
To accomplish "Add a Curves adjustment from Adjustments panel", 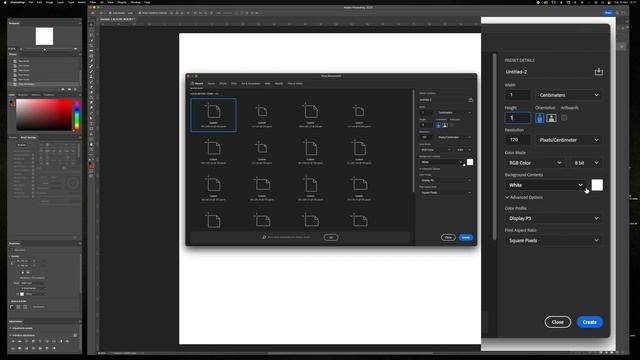I will tap(27, 341).
